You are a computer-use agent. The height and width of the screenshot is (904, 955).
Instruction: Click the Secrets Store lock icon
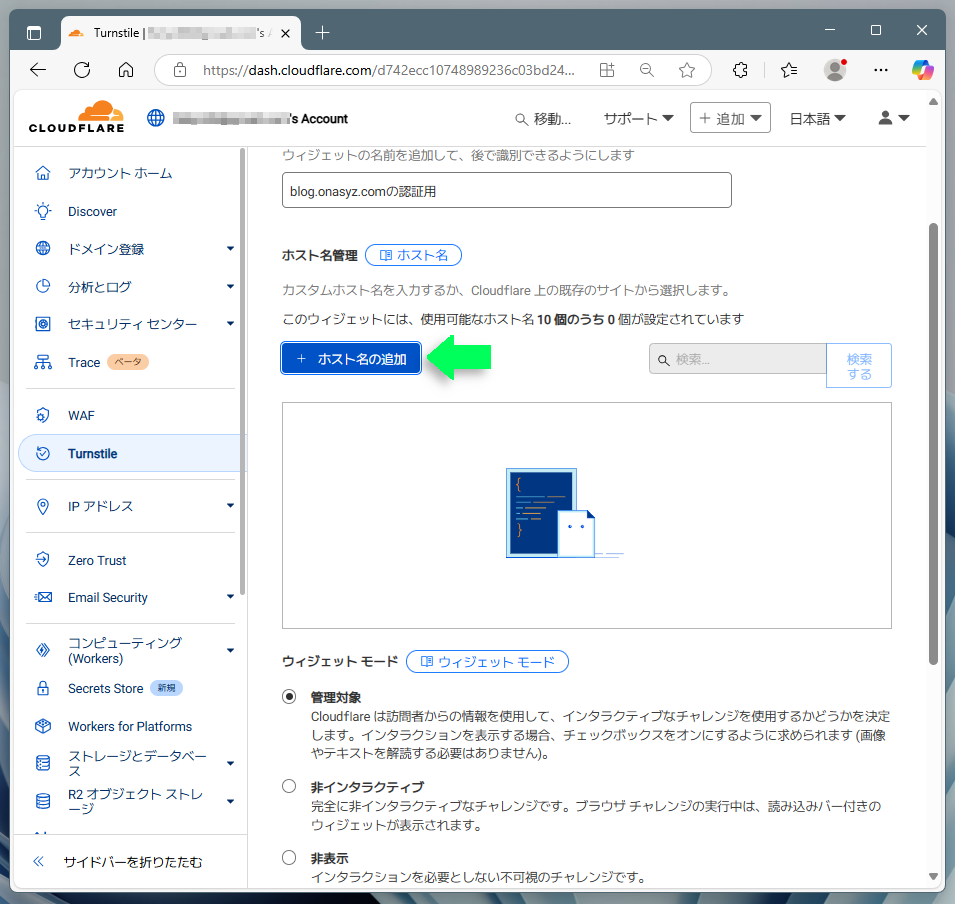coord(43,688)
